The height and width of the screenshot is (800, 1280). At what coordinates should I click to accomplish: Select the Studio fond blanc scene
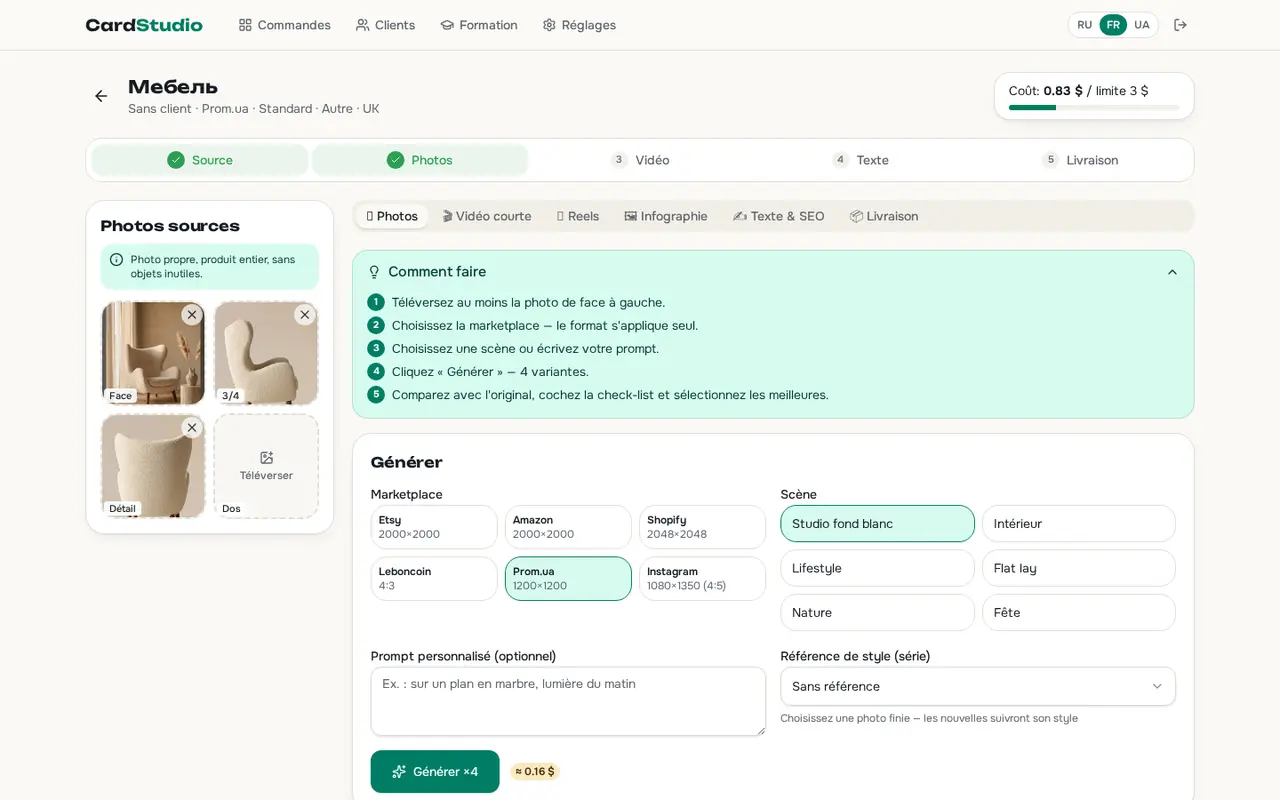(877, 524)
